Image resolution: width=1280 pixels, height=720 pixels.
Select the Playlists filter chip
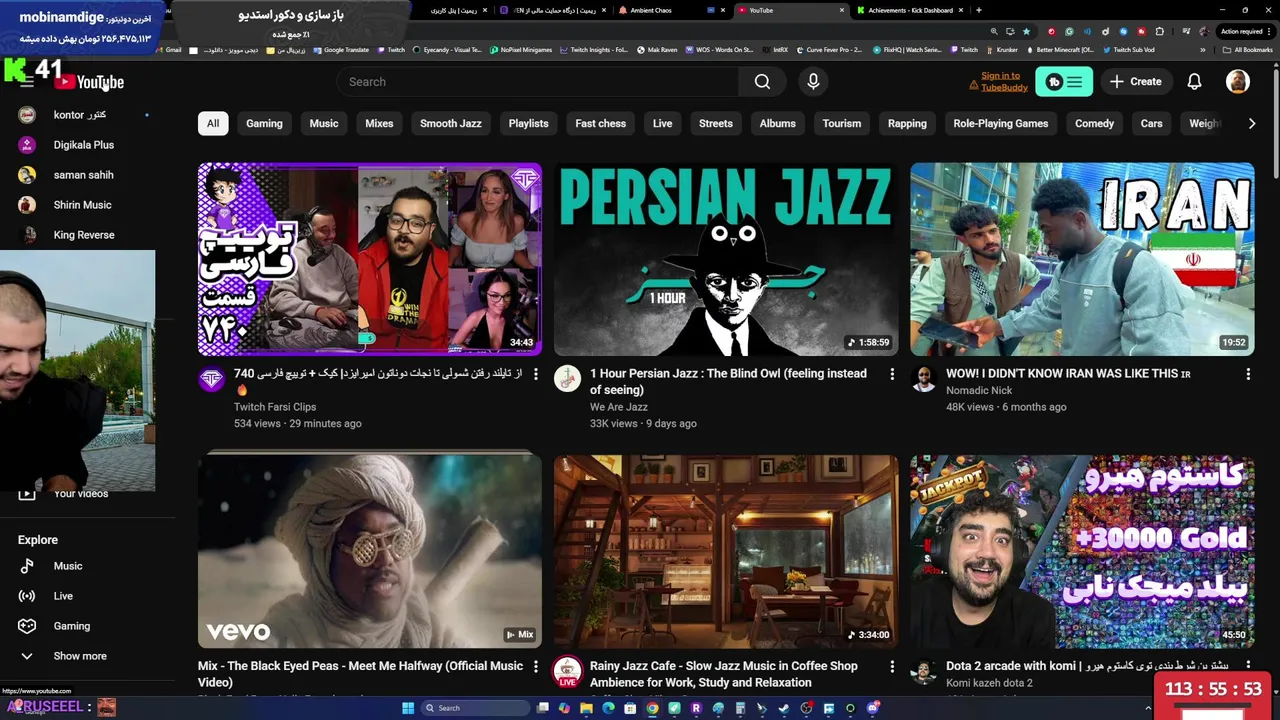tap(528, 124)
